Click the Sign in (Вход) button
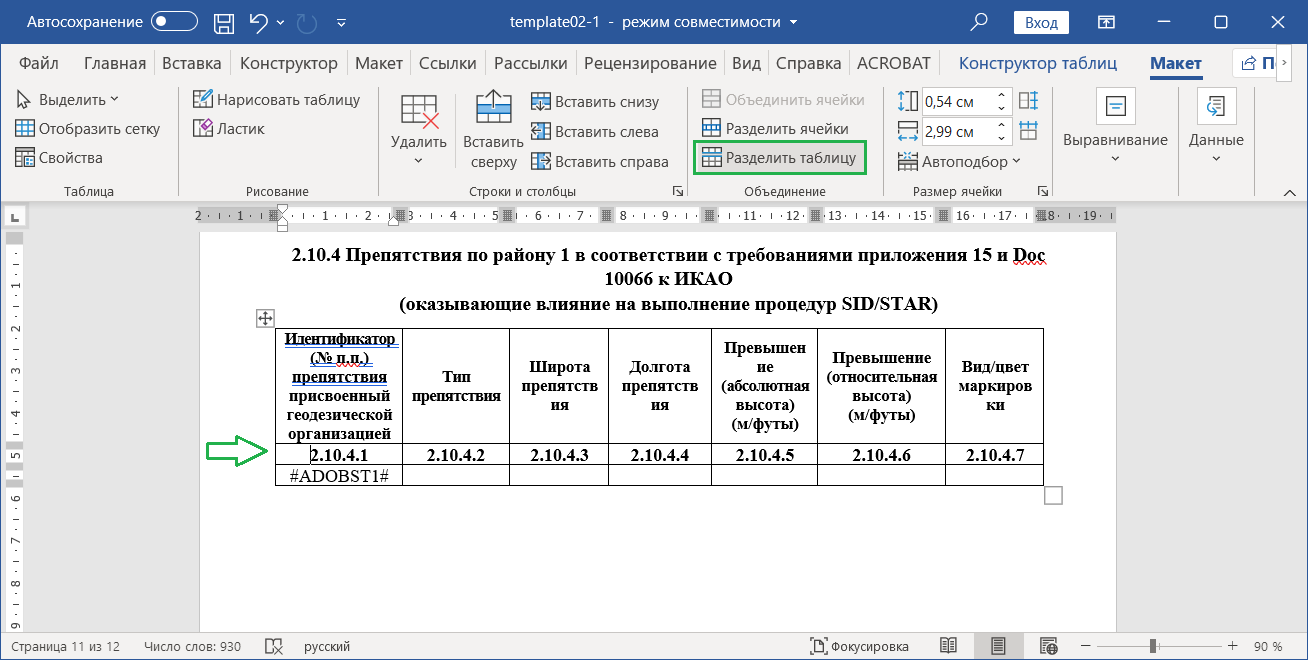The width and height of the screenshot is (1308, 660). coord(1041,22)
